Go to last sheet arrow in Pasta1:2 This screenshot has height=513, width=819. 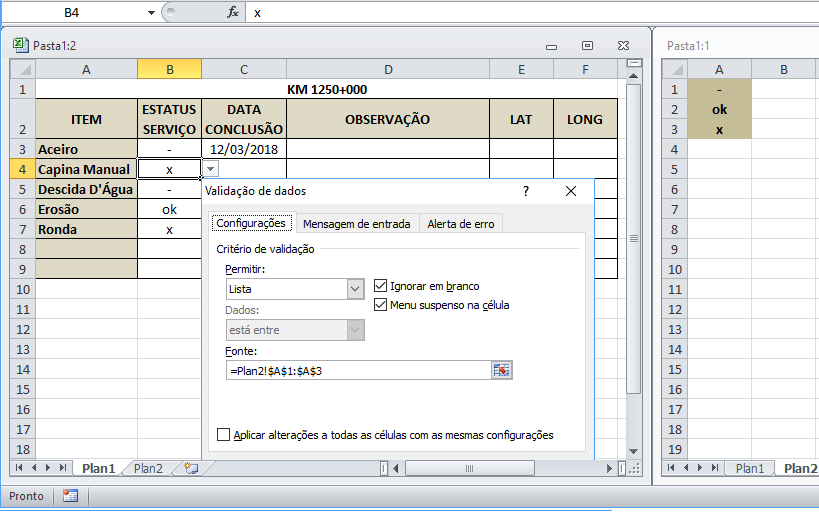pos(63,468)
